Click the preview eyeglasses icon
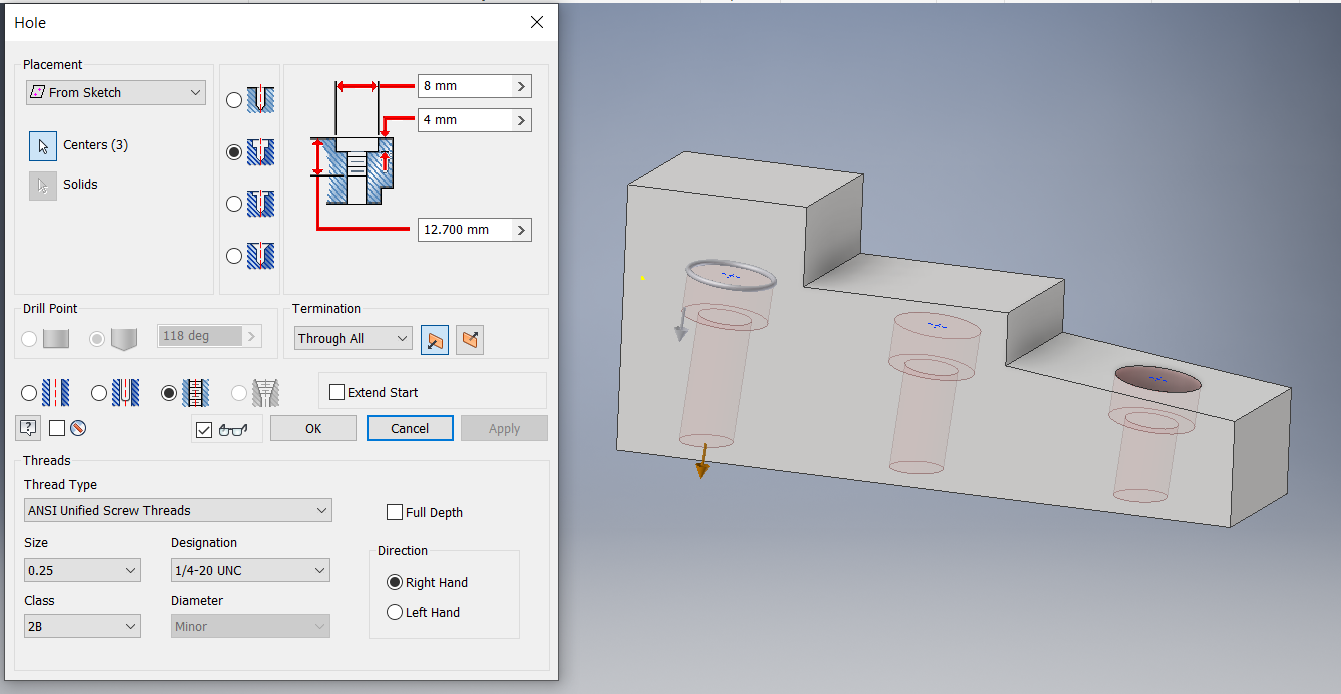The height and width of the screenshot is (694, 1341). tap(232, 429)
